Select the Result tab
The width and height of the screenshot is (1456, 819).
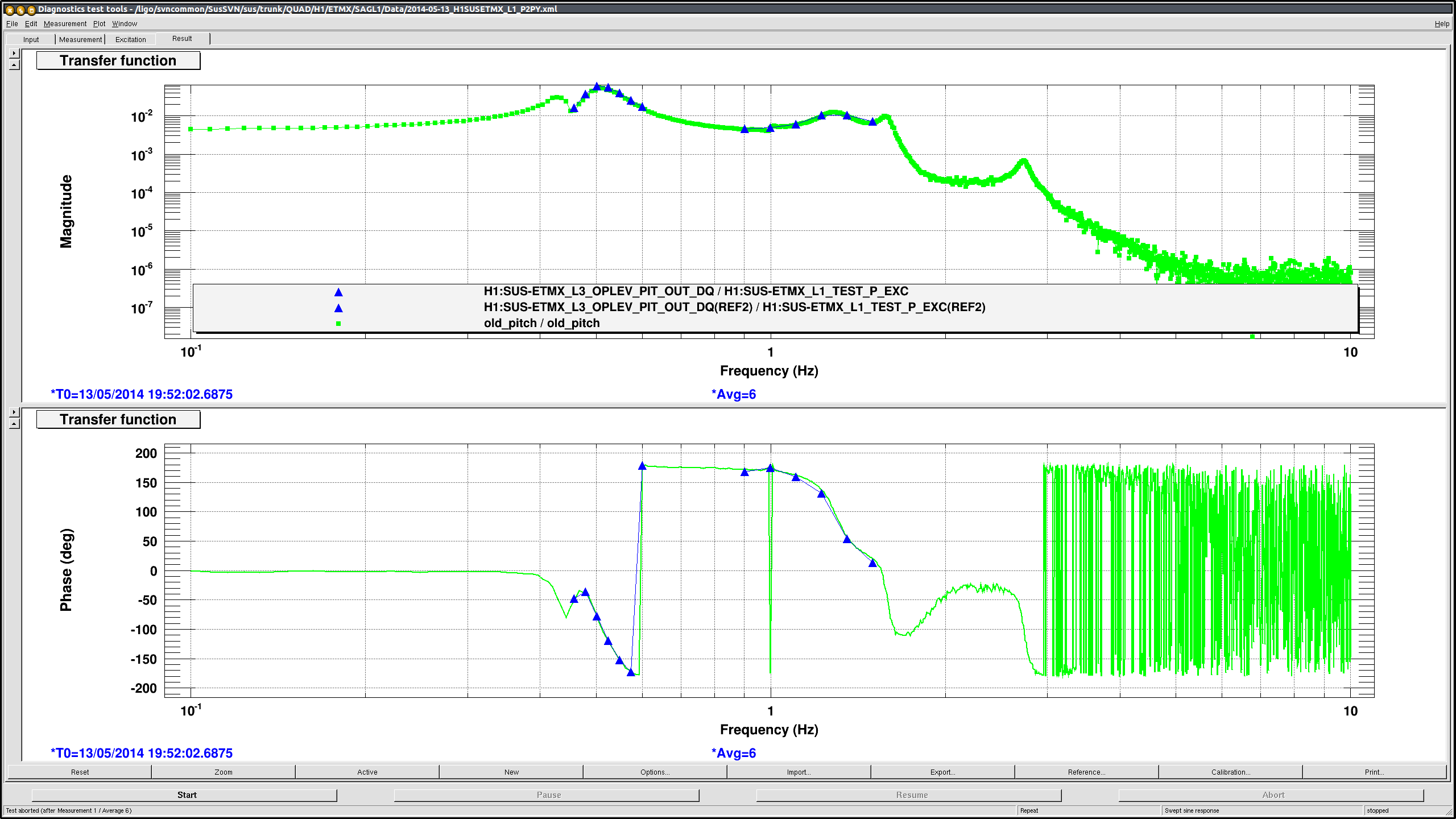click(182, 39)
